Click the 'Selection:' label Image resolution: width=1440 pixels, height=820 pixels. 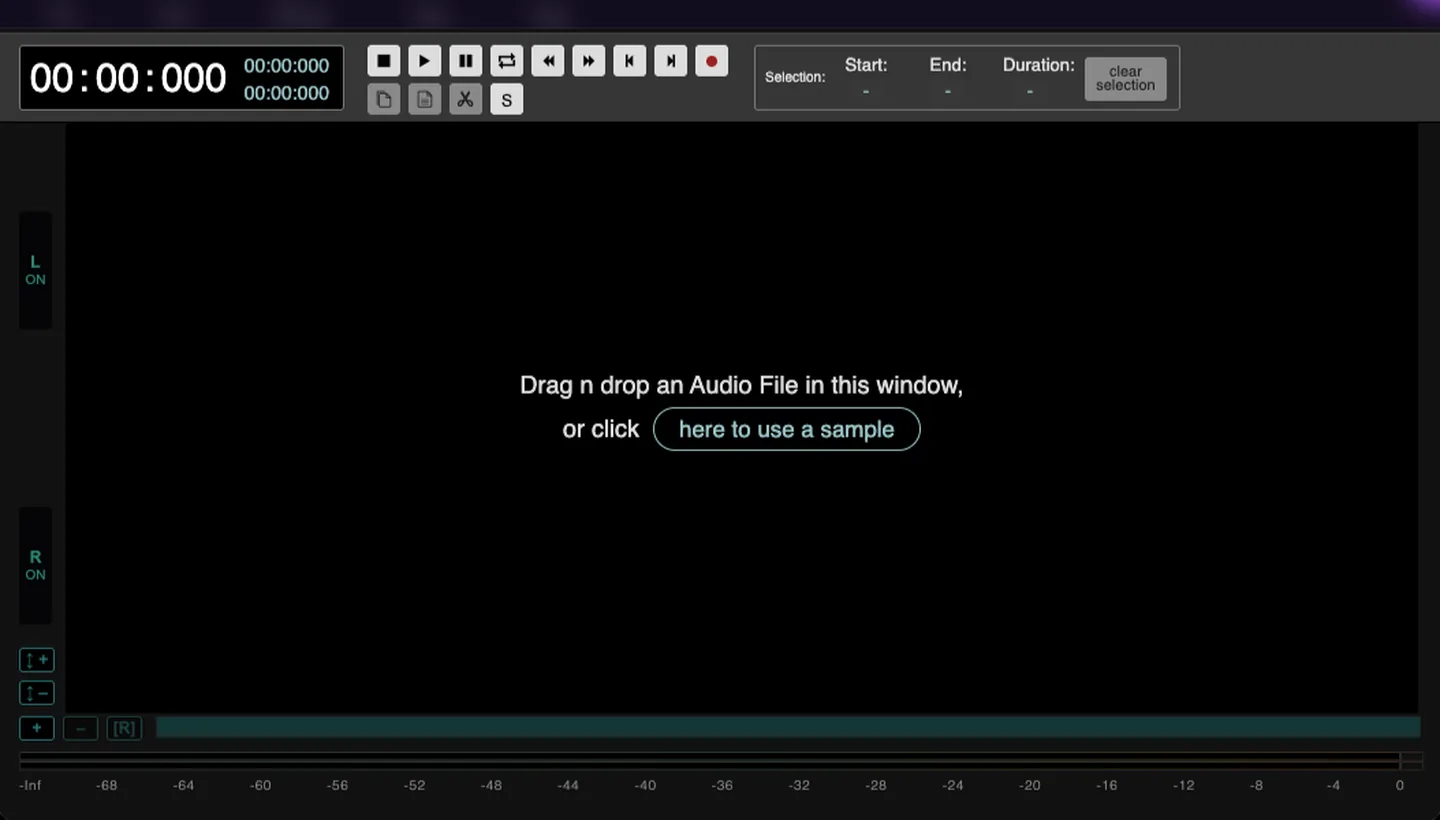pos(795,77)
